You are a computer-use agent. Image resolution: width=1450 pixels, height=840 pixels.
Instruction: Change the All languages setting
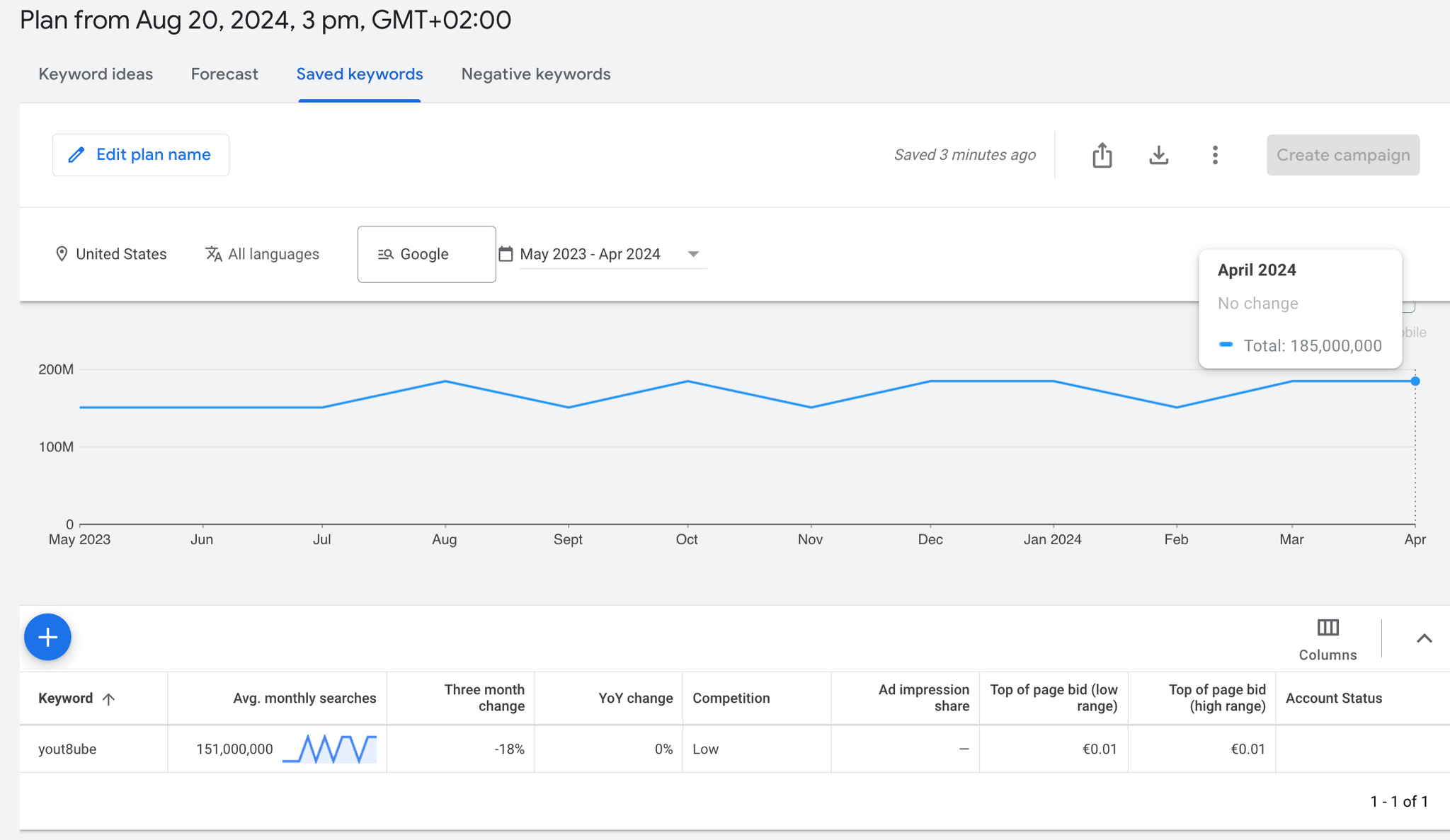262,254
